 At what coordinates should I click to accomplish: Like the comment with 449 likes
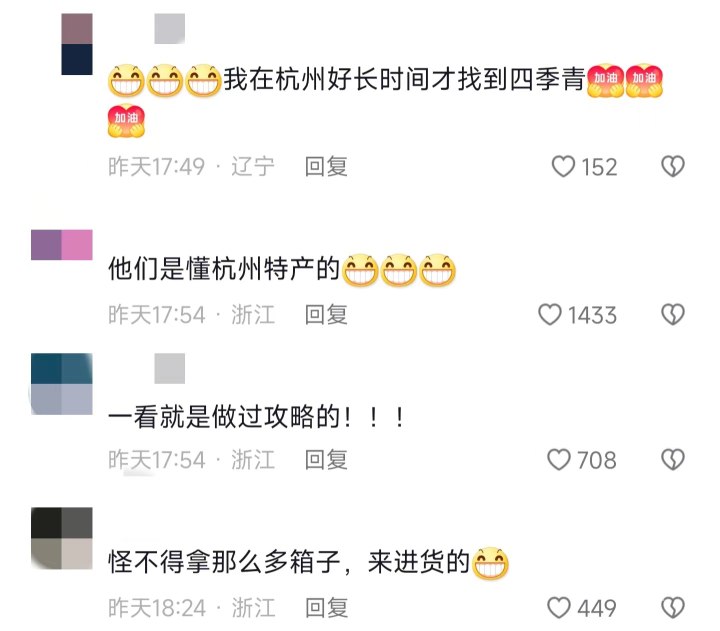pyautogui.click(x=559, y=608)
